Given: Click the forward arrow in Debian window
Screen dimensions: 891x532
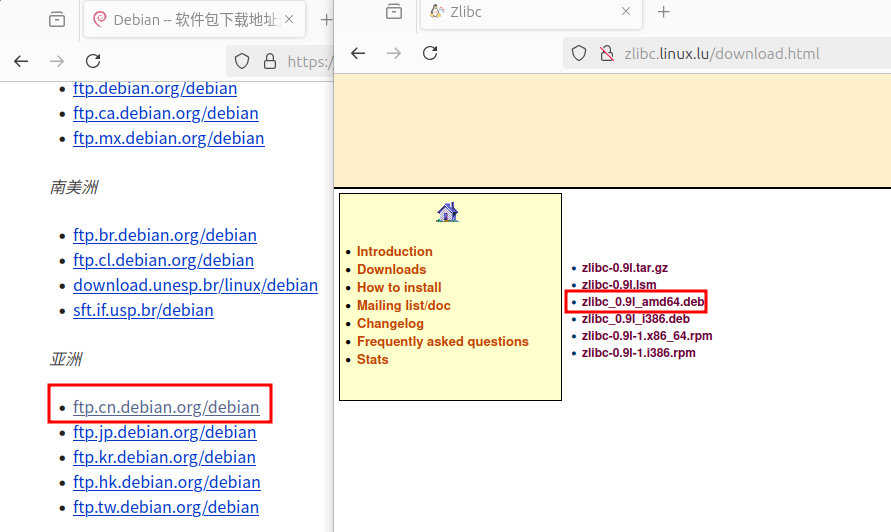Looking at the screenshot, I should click(x=57, y=61).
